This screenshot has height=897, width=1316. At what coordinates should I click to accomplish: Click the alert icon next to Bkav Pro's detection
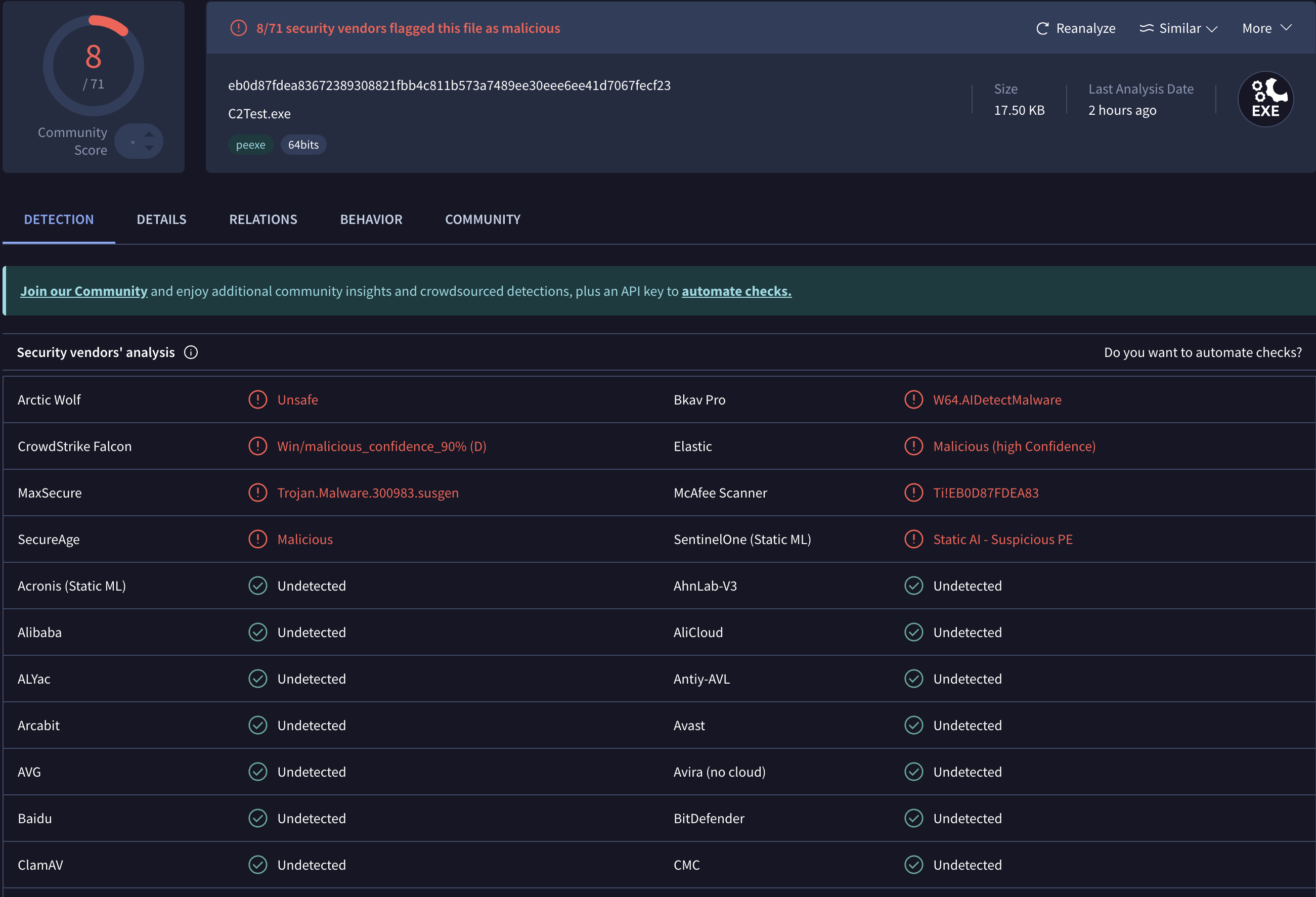[x=913, y=399]
